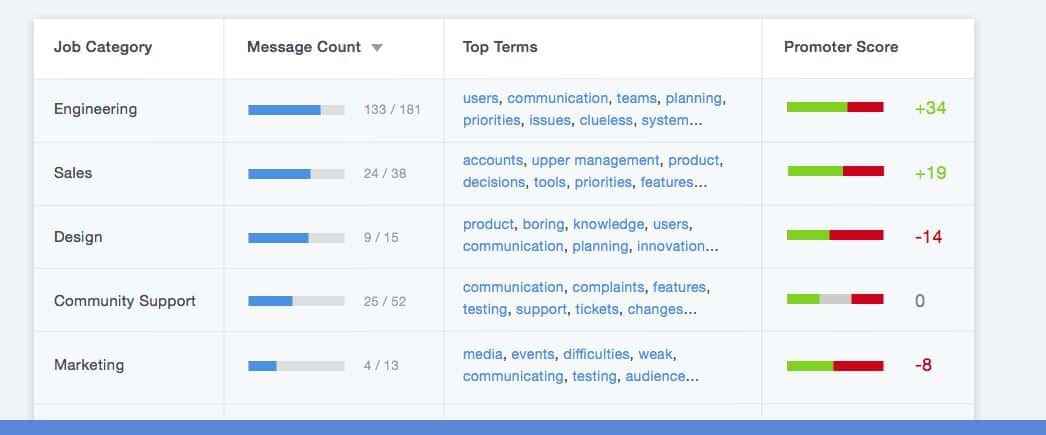Open the 'clueless' term in Engineering row
This screenshot has width=1046, height=435.
606,121
